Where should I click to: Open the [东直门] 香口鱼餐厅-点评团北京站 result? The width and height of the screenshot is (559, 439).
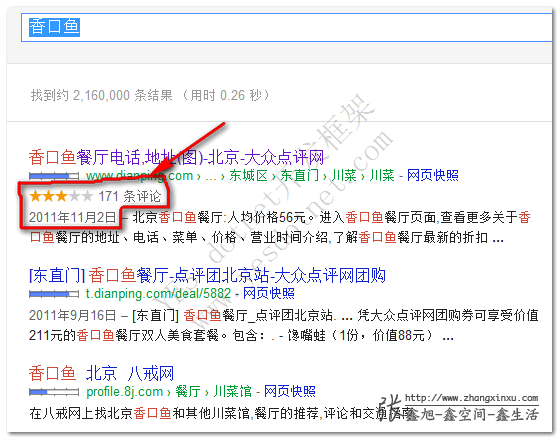tap(207, 276)
